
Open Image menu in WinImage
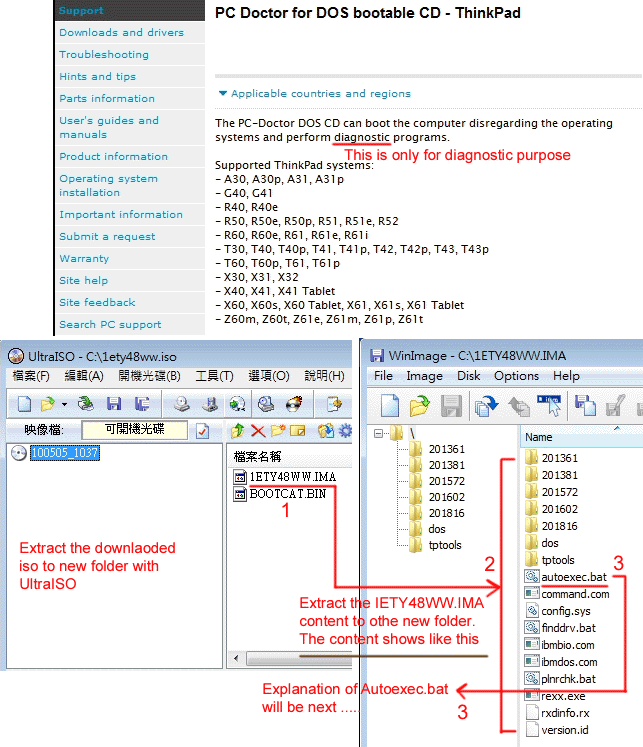(424, 376)
